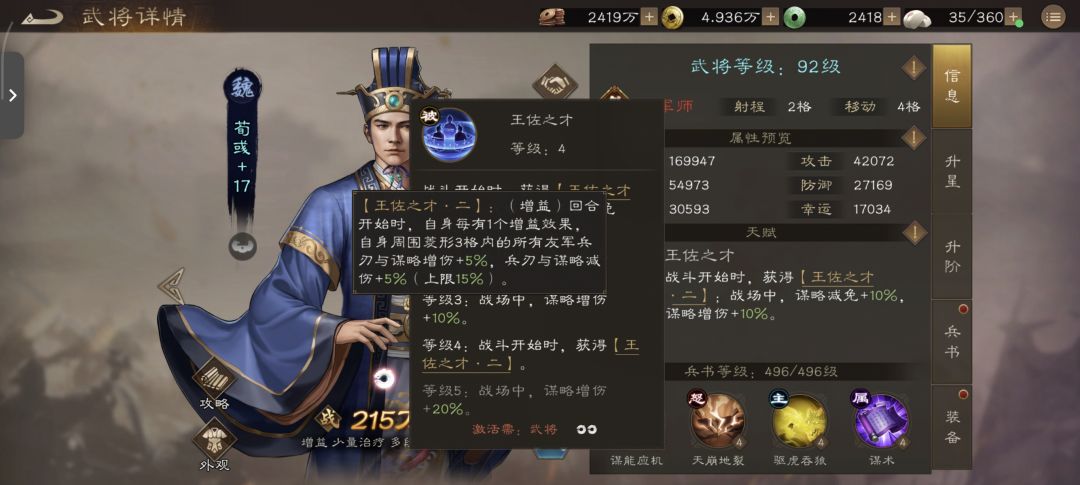
Task: Add jade with the 2418 plus
Action: coord(892,17)
